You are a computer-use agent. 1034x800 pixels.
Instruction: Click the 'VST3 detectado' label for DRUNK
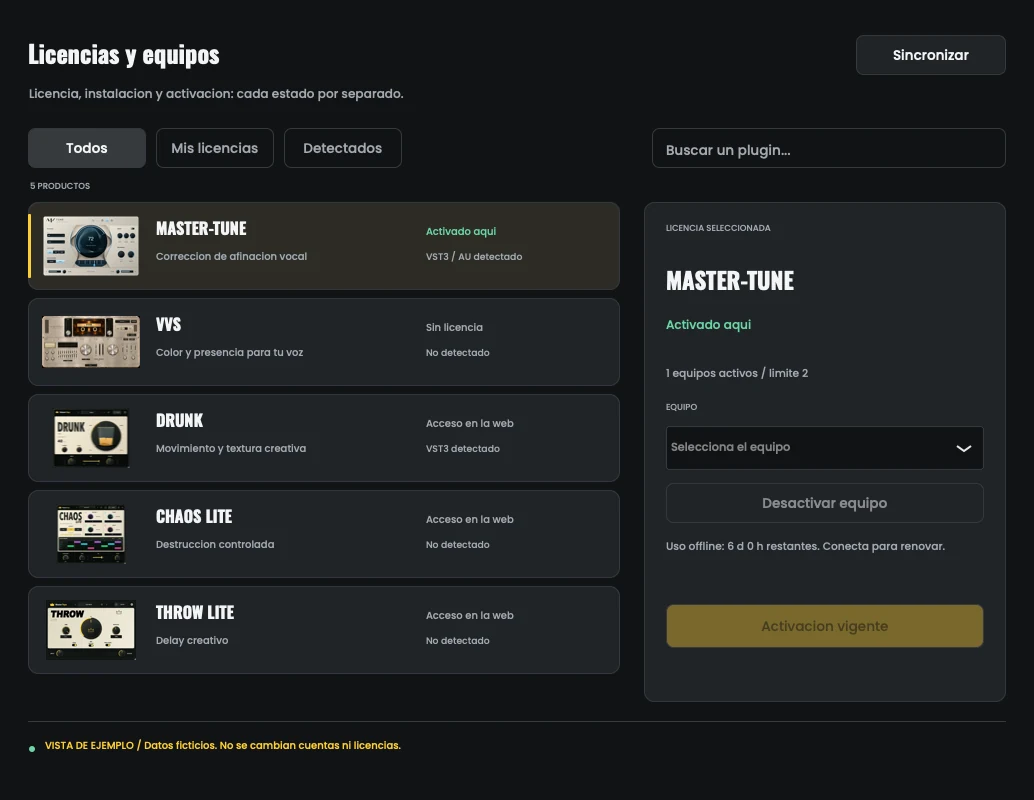click(x=463, y=448)
